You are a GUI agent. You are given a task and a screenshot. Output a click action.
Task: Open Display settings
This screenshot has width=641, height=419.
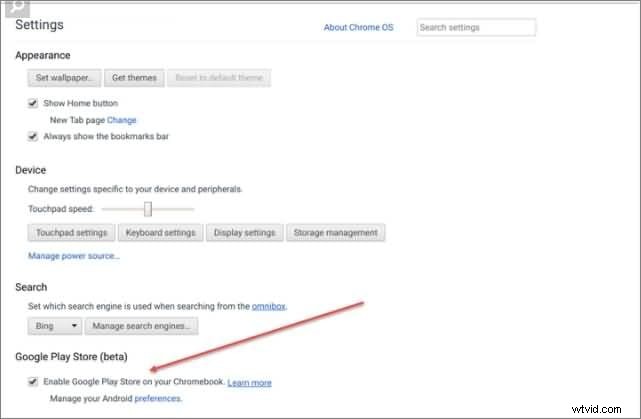(x=244, y=233)
